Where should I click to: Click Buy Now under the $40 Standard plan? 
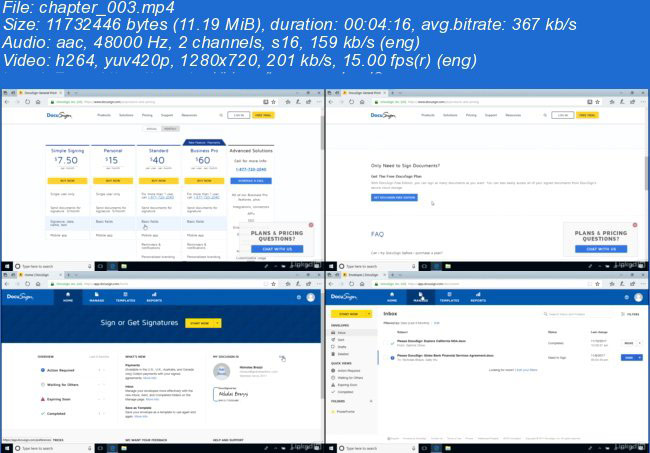pos(158,181)
